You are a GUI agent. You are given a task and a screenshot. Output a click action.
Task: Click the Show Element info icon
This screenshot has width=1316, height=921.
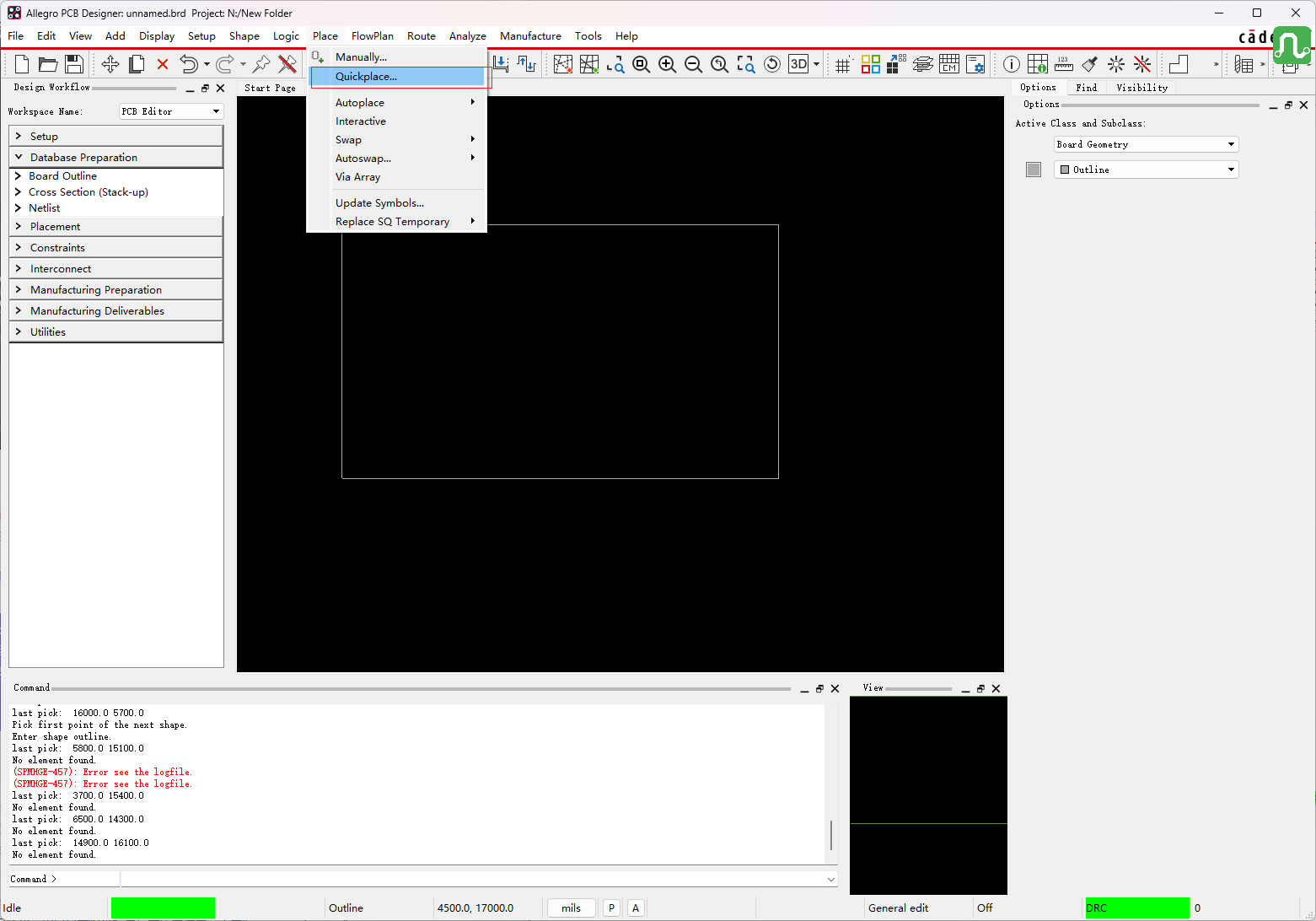pos(1012,64)
